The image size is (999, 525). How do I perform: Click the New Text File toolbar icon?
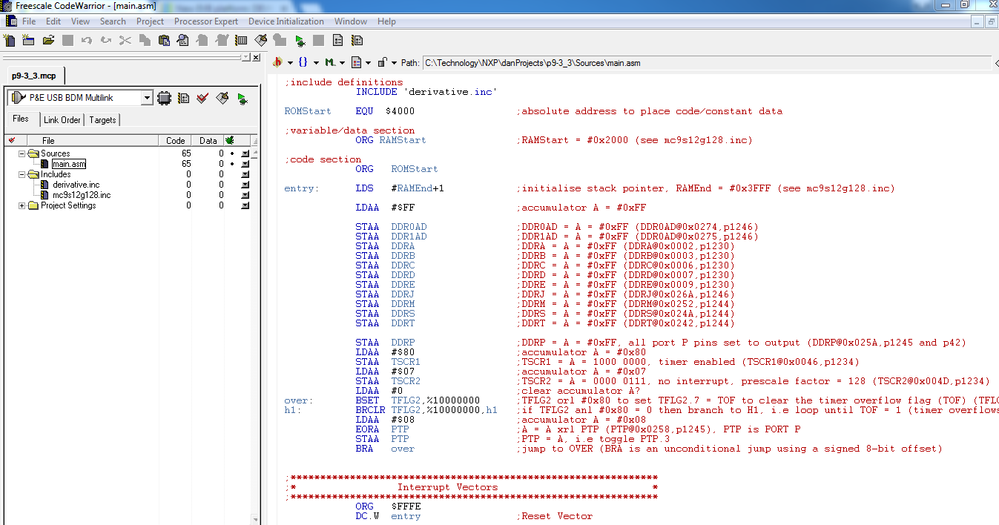(10, 40)
